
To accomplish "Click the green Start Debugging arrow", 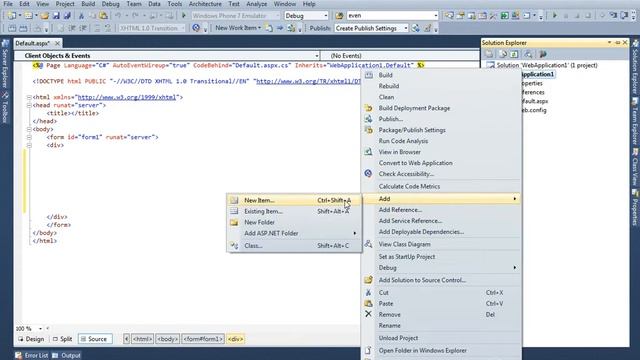I will 184,16.
